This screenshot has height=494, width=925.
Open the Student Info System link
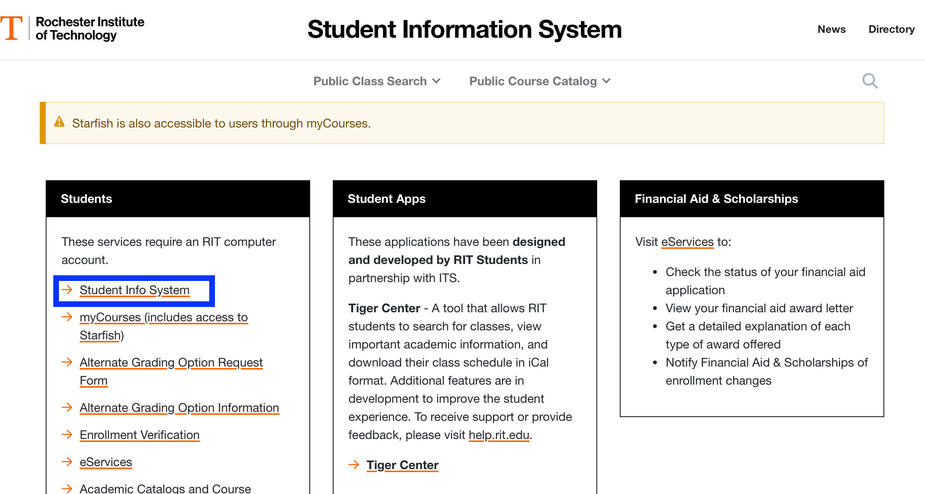point(135,290)
